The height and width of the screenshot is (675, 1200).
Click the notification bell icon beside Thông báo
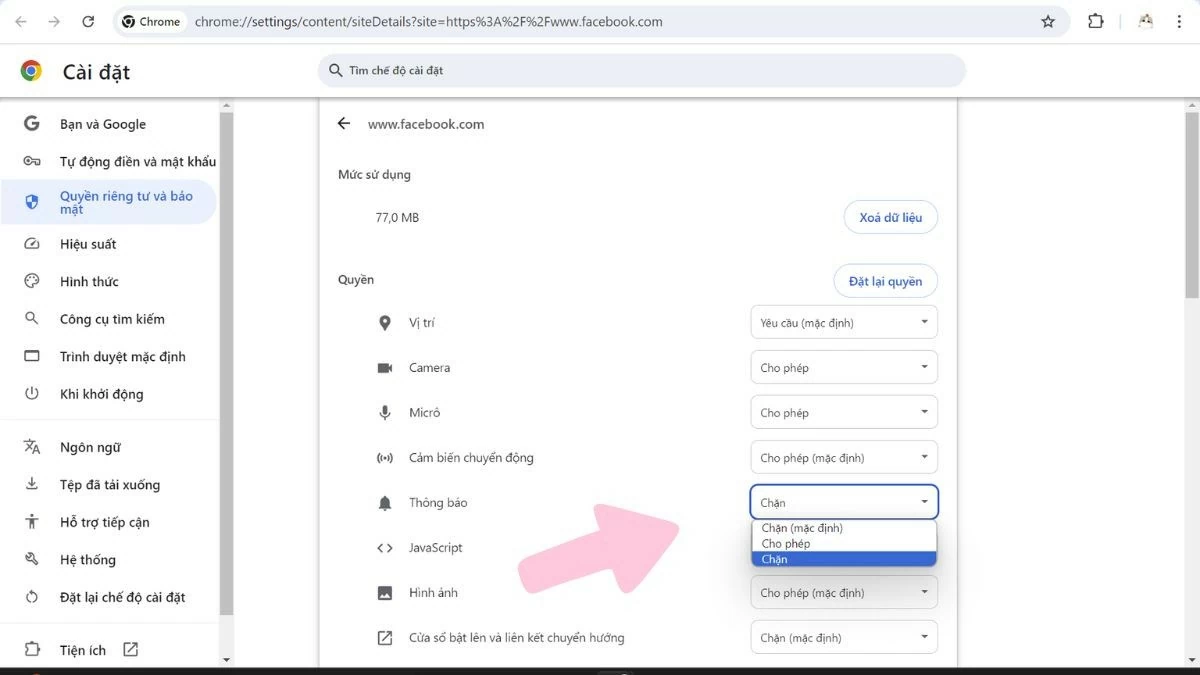tap(385, 502)
